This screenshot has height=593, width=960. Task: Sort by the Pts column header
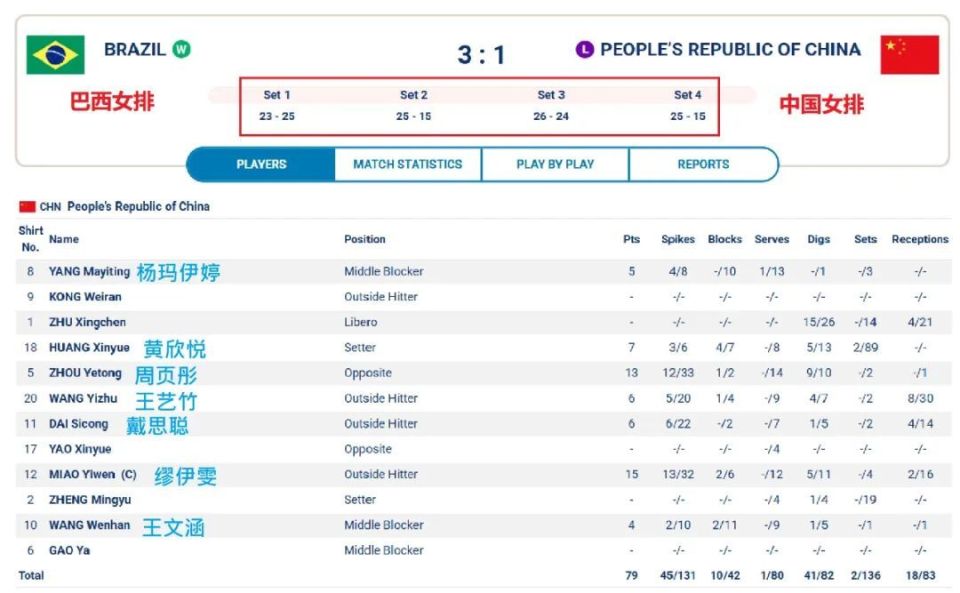[x=631, y=239]
